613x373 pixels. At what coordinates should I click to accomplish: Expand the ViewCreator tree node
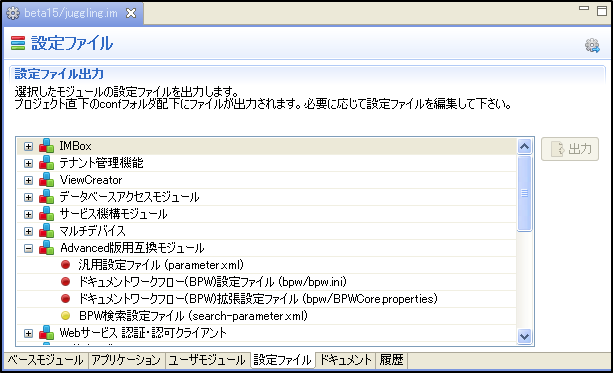coord(28,180)
